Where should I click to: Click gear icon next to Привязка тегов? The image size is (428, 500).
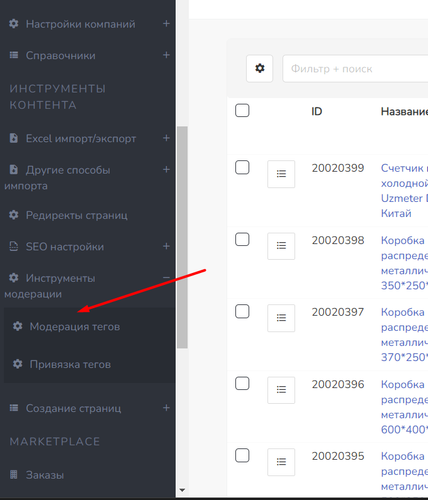pyautogui.click(x=18, y=364)
